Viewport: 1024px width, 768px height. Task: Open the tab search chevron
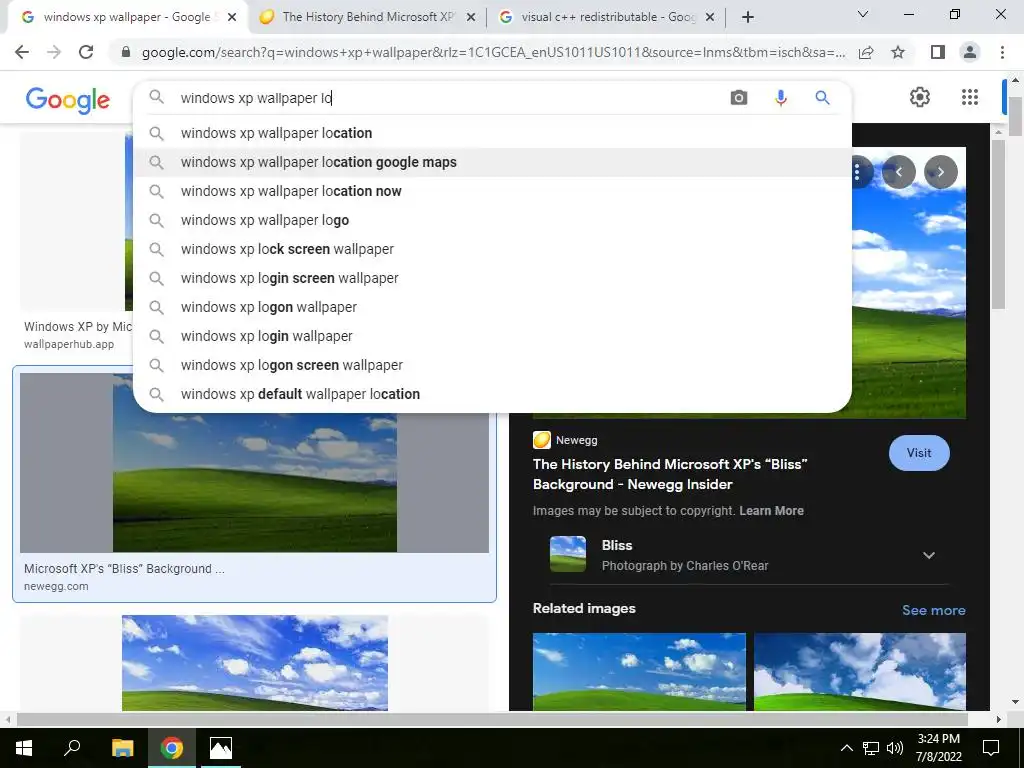click(x=863, y=14)
